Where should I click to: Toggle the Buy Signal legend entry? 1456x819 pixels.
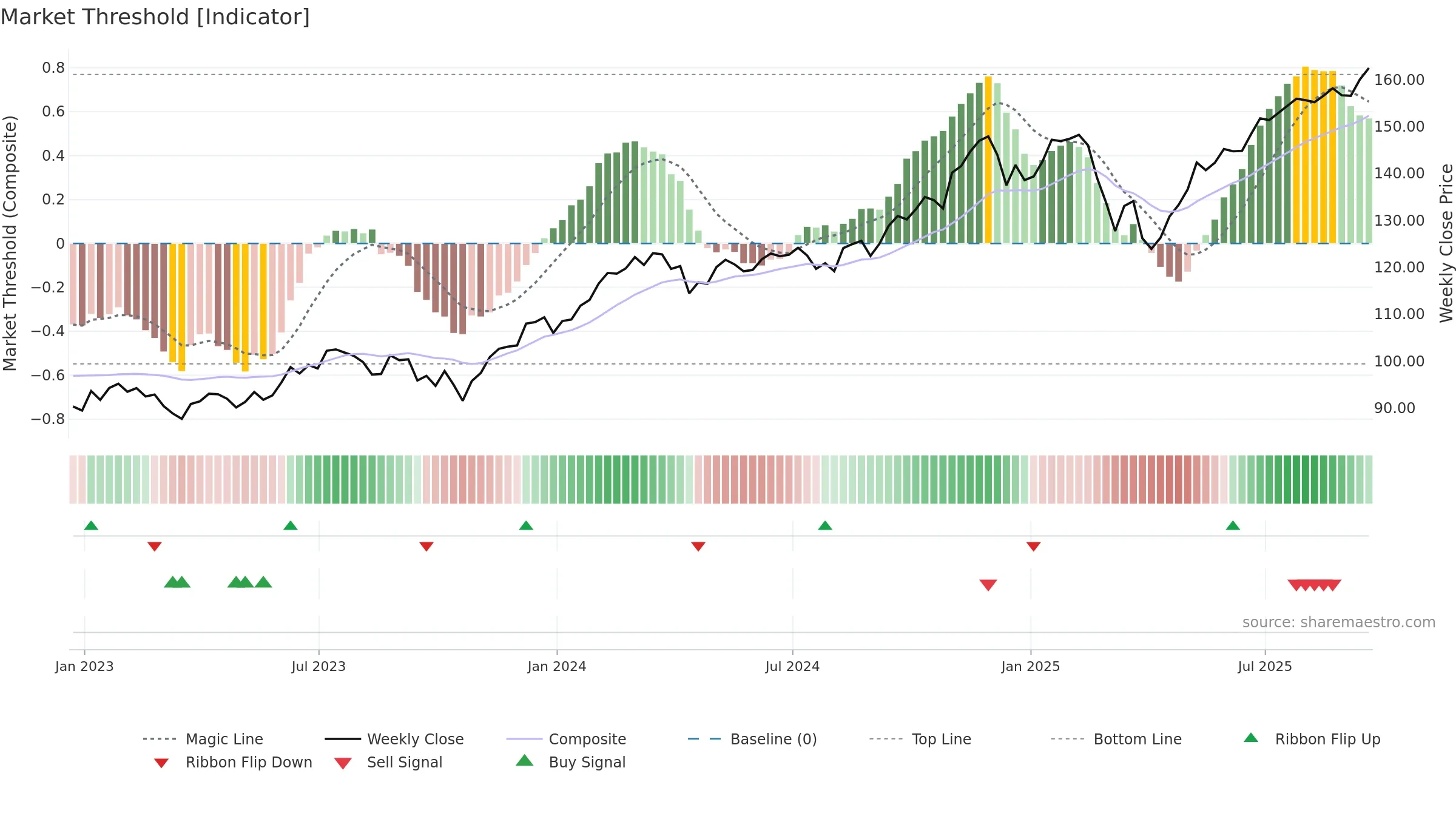[x=570, y=762]
